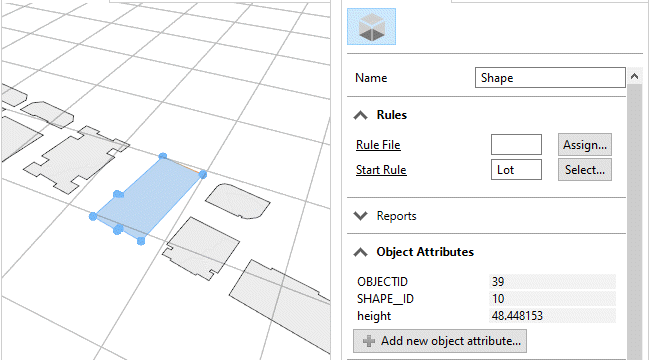Select the SHAPE__ID value 10
Screen dimensions: 650x360
coord(552,299)
